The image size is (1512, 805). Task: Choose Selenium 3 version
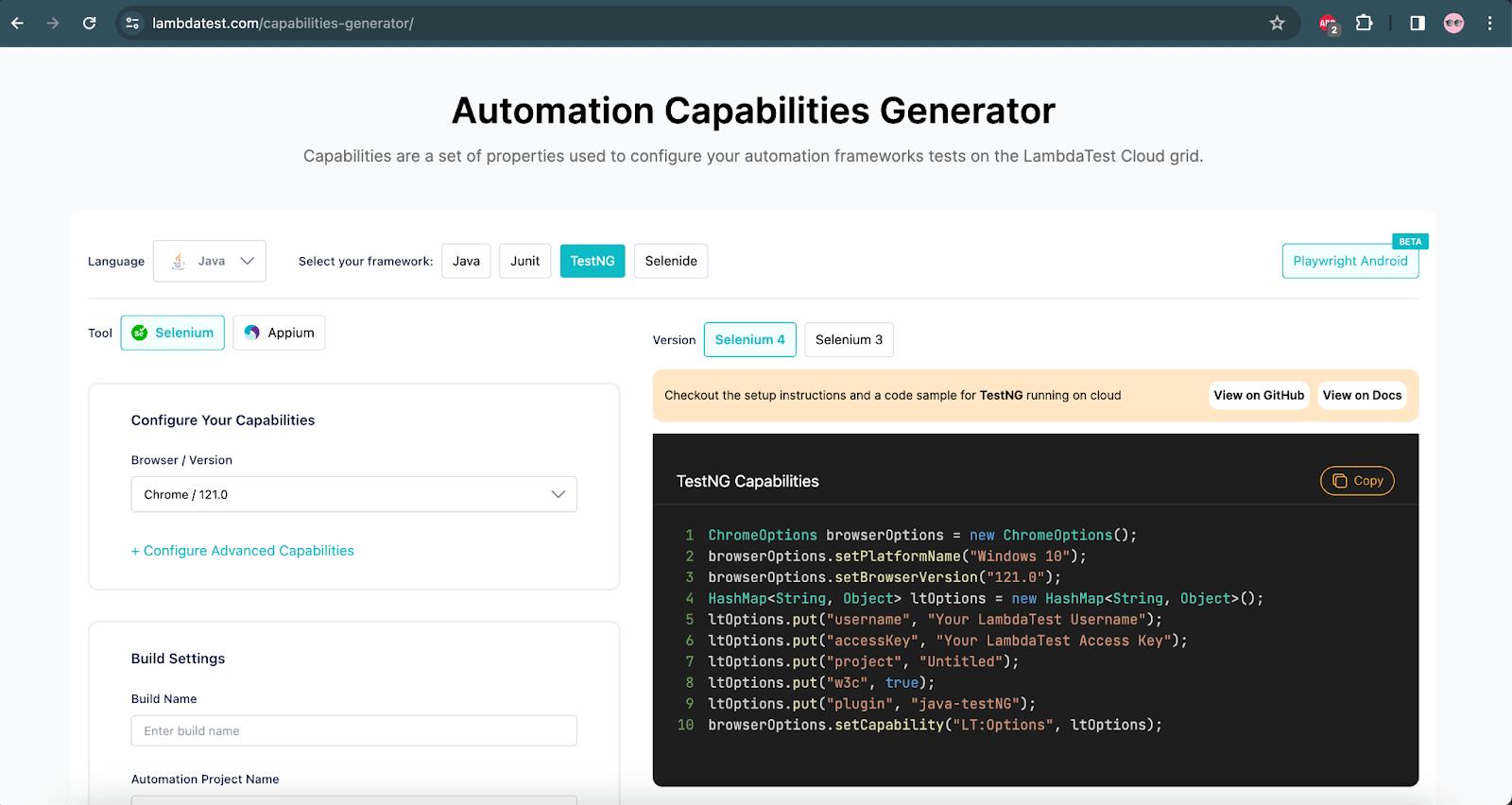849,340
